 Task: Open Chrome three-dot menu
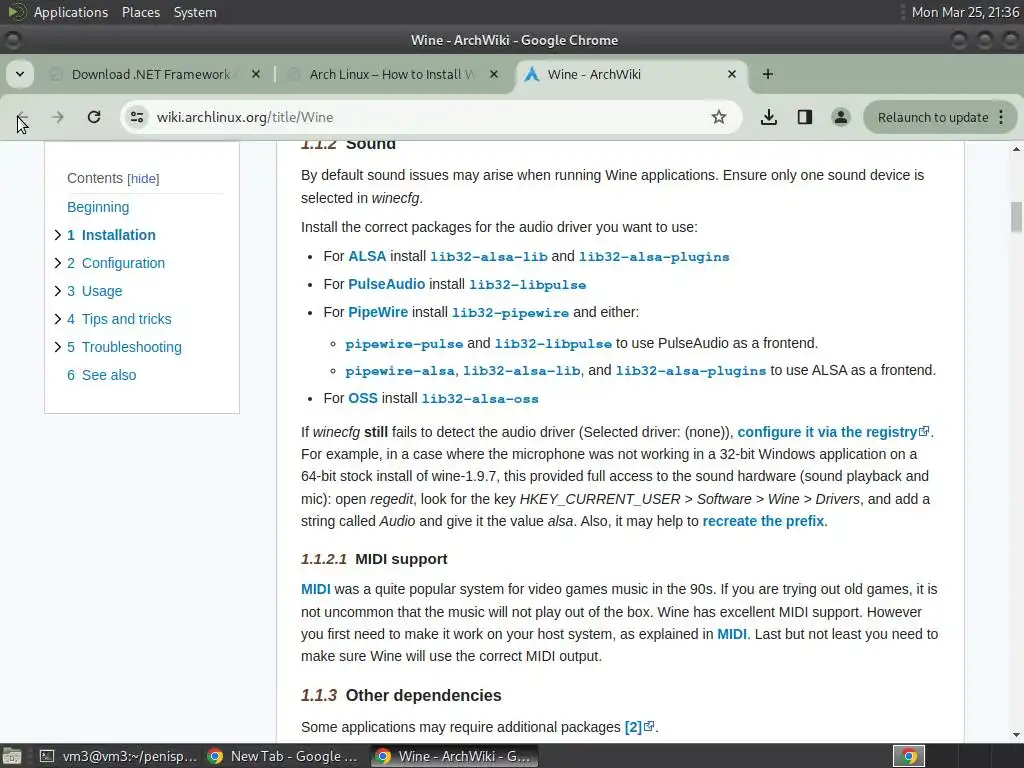(1001, 117)
